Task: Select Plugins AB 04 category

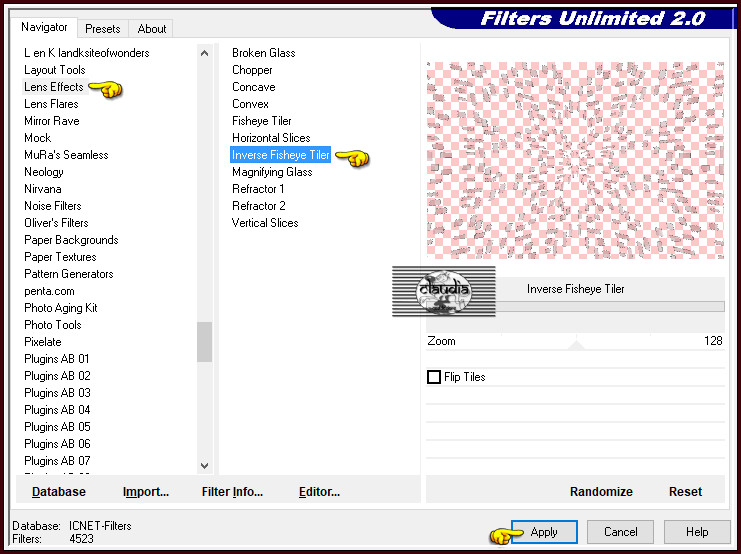Action: [x=57, y=410]
